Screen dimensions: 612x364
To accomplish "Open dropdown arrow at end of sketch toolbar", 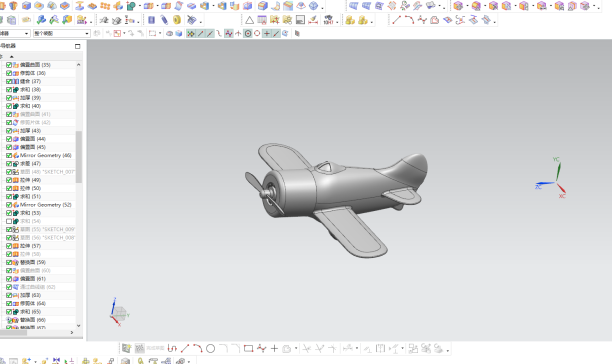I will tap(447, 350).
